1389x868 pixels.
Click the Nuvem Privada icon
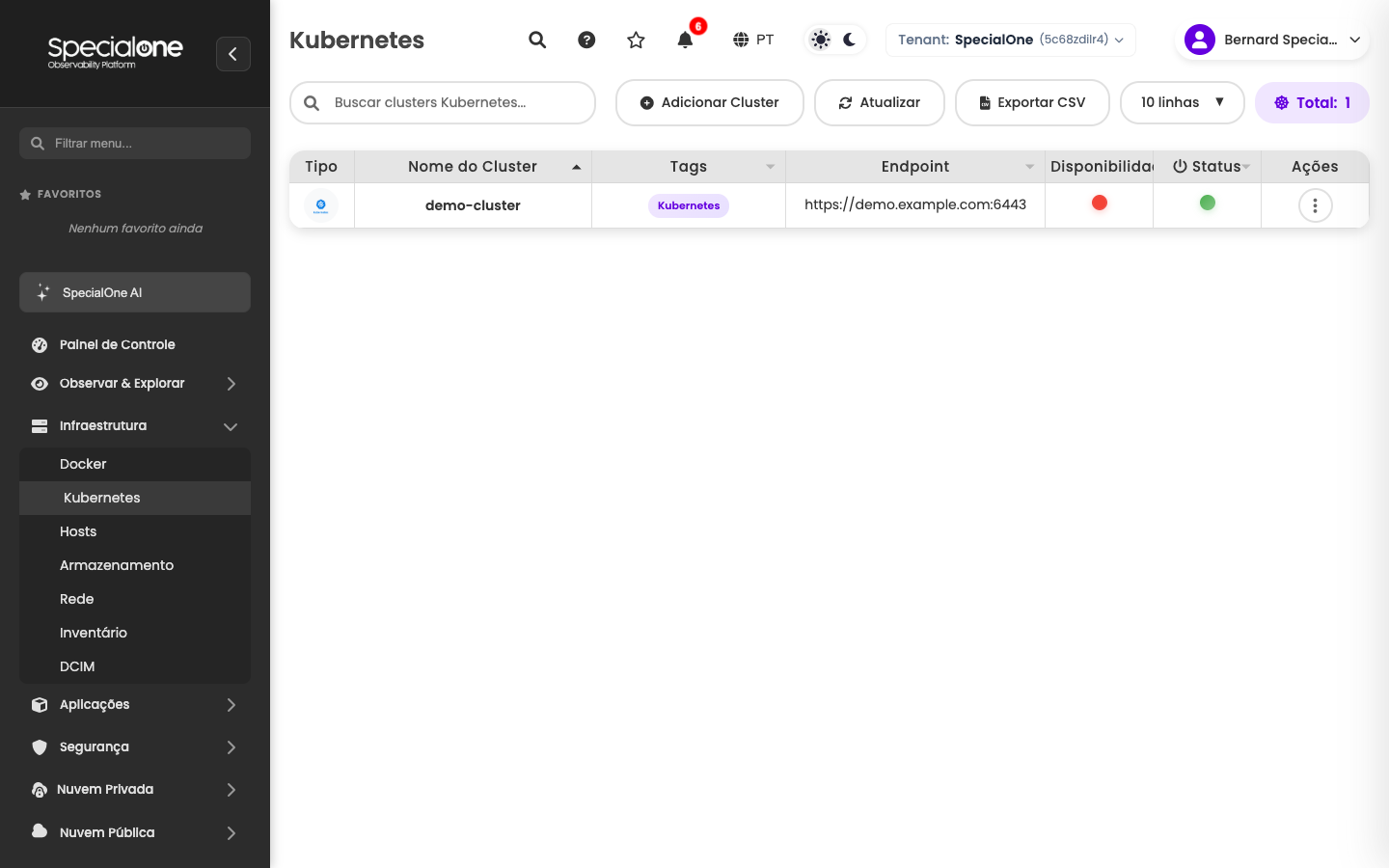(40, 790)
